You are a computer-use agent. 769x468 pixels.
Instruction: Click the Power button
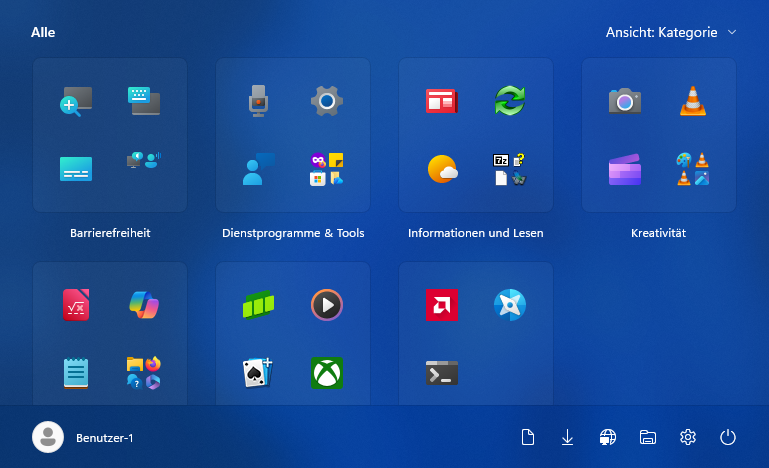point(728,437)
